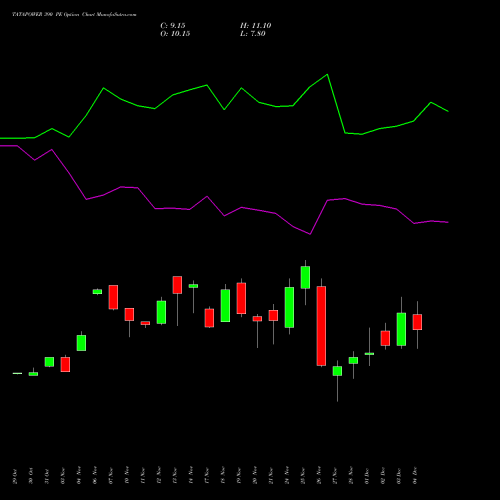The width and height of the screenshot is (500, 500).
Task: Select the green candle for 12 Nov
Action: [161, 312]
